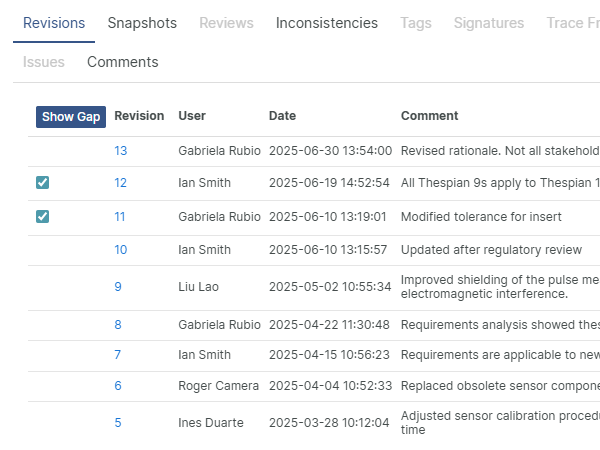Viewport: 600px width, 450px height.
Task: Uncheck the checkbox for revision 12
Action: click(x=42, y=182)
